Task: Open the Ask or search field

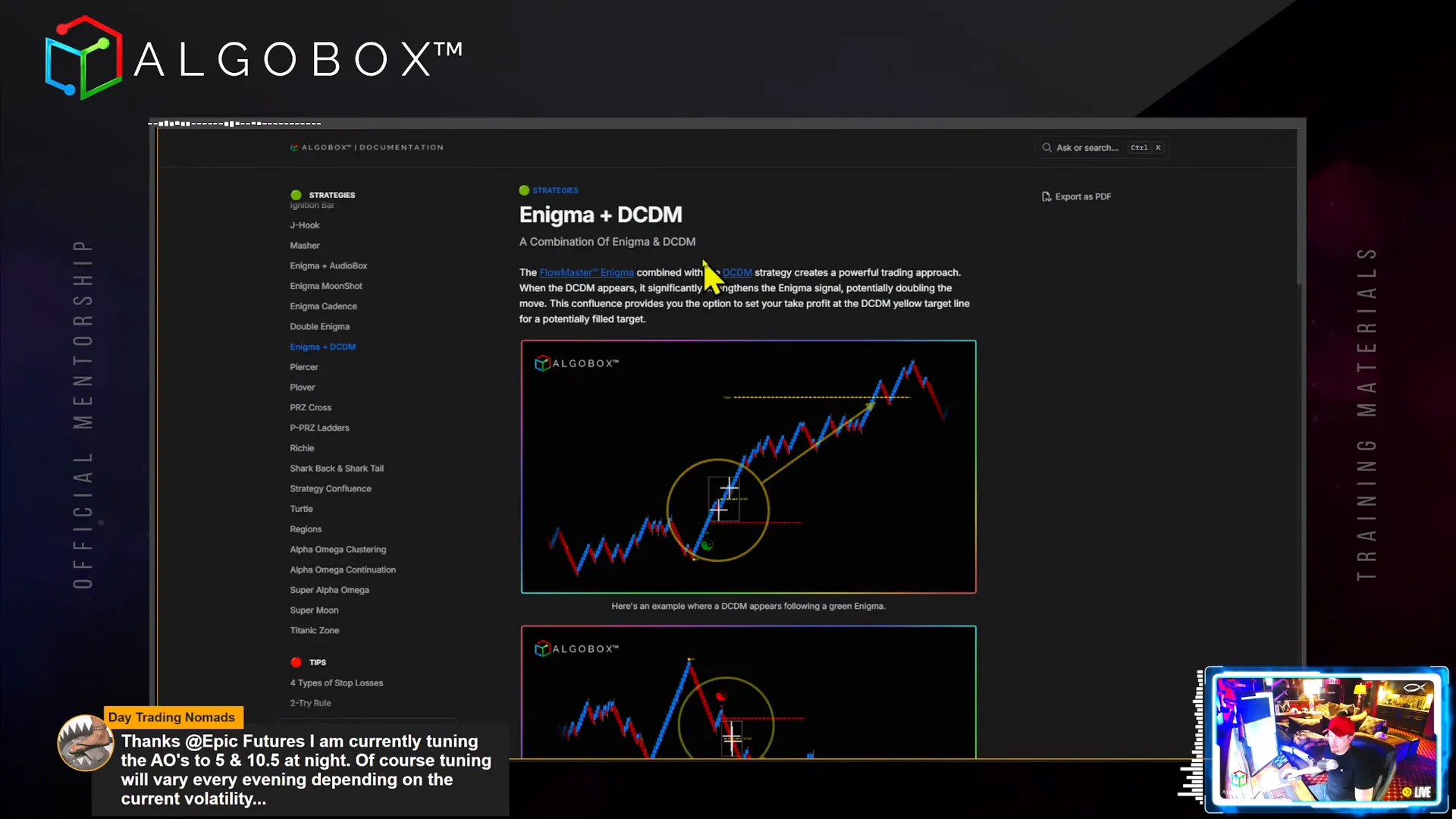Action: (1101, 148)
